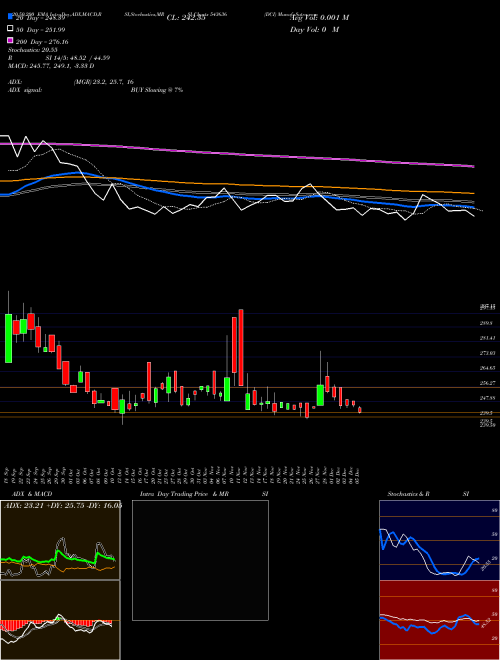This screenshot has height=660, width=500.
Task: Click the 247.88 price axis label
Action: 488,398
